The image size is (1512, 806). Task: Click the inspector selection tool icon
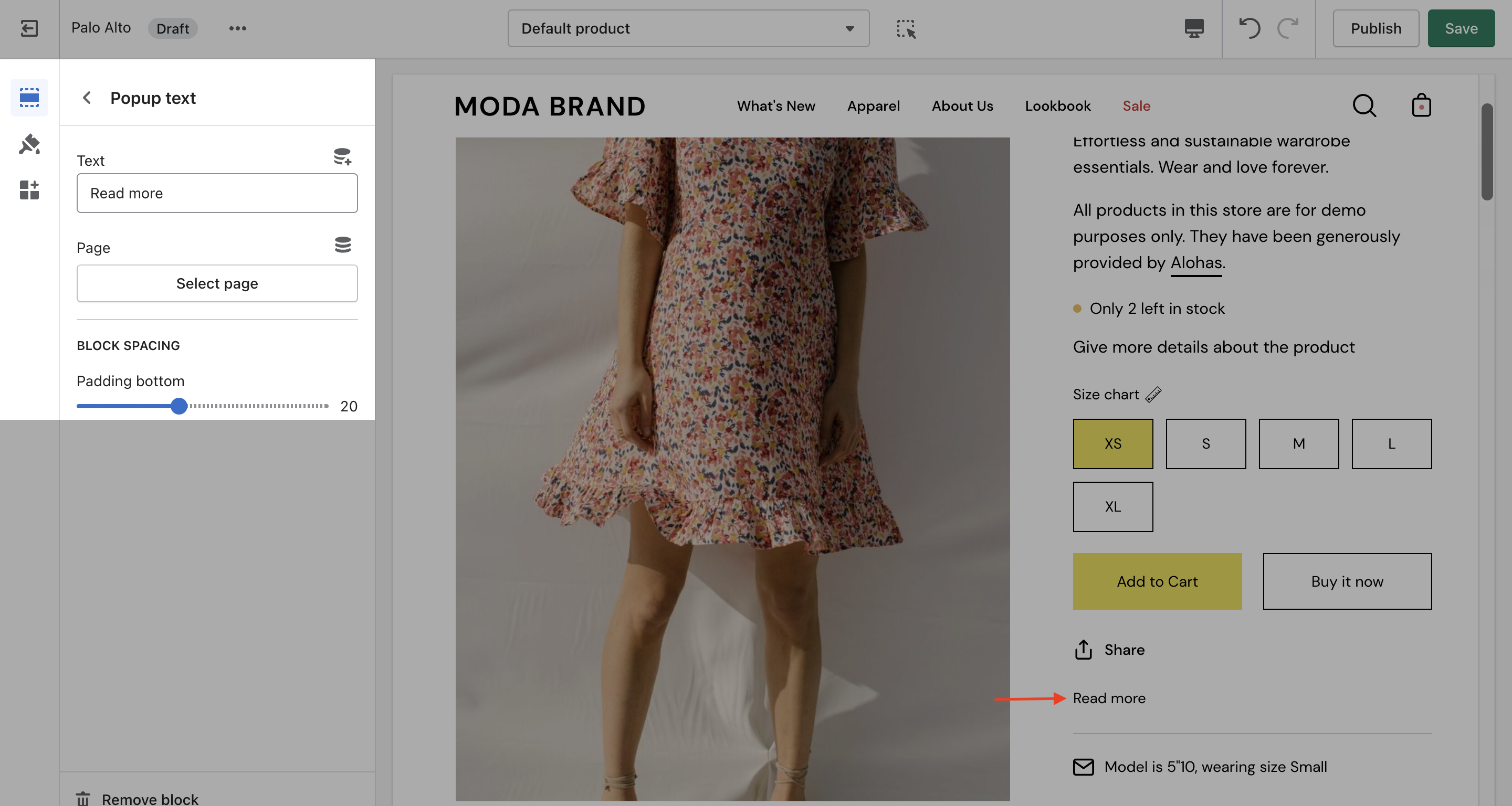tap(906, 28)
